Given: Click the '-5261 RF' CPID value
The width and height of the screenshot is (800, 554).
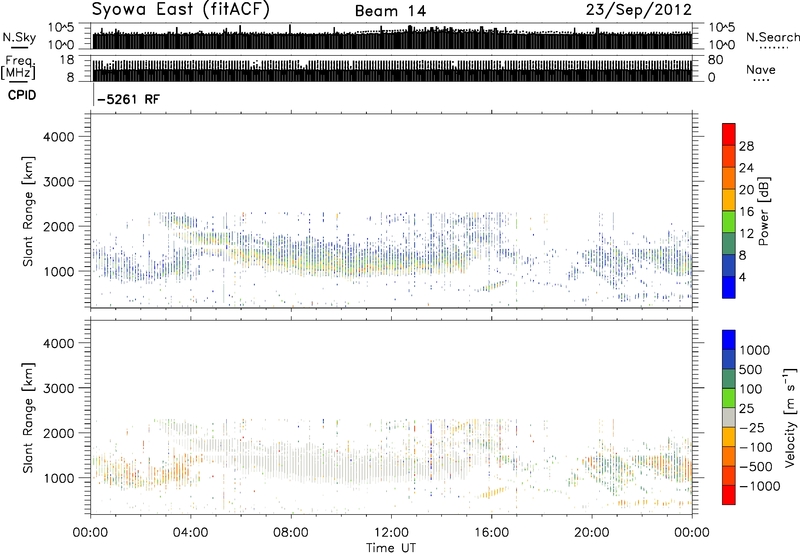Looking at the screenshot, I should point(128,99).
